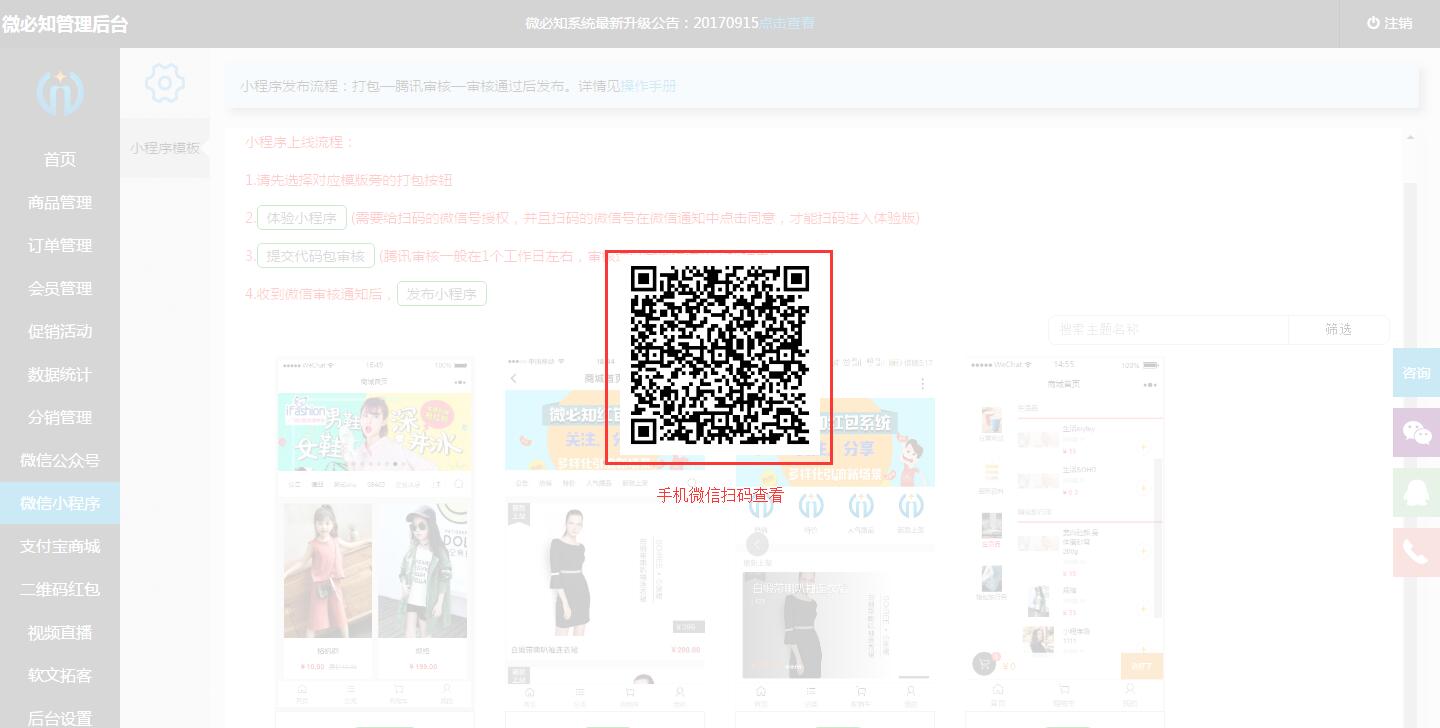This screenshot has width=1440, height=728.
Task: Click the 体验小程序 button
Action: [x=301, y=217]
